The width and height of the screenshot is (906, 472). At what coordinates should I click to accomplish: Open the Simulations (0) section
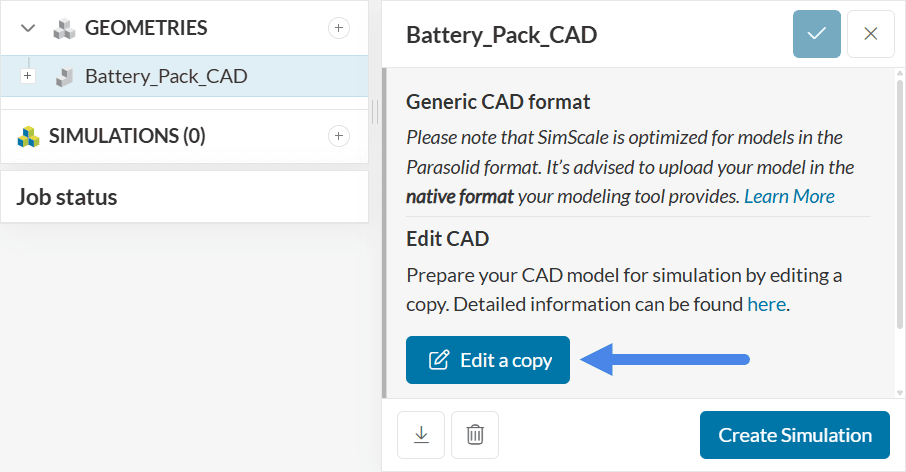click(127, 136)
